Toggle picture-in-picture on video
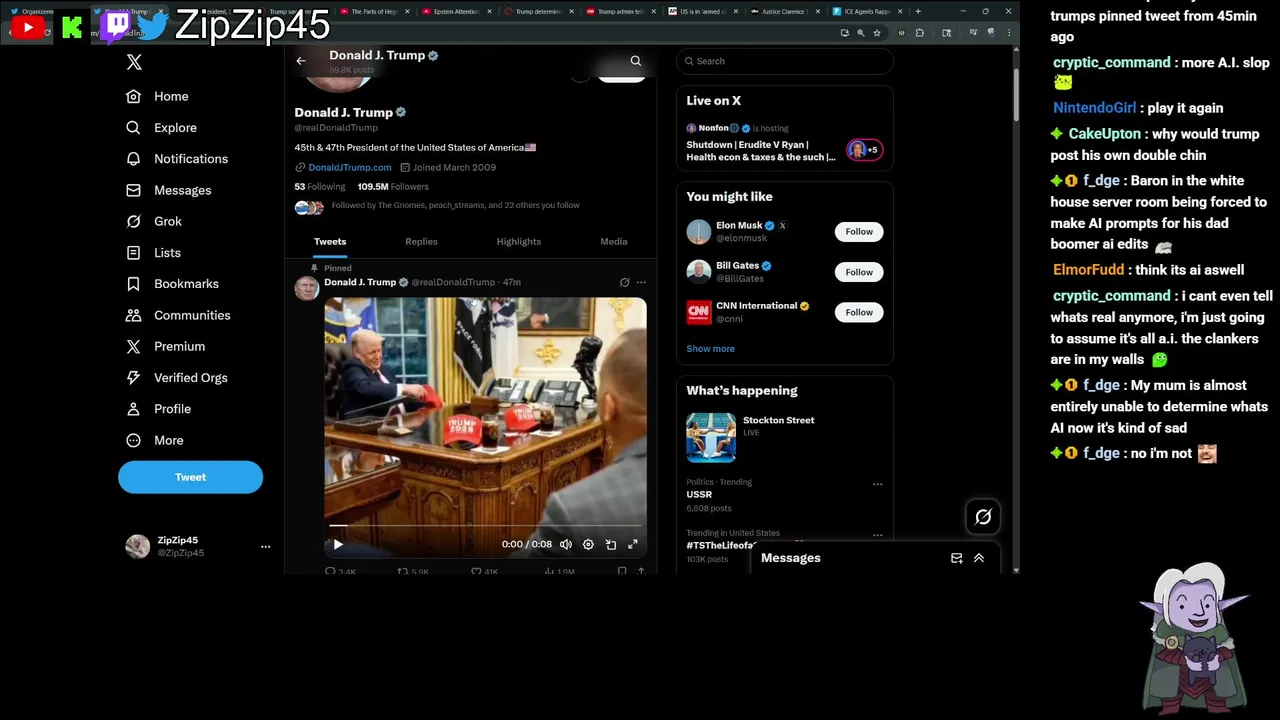 click(x=611, y=544)
